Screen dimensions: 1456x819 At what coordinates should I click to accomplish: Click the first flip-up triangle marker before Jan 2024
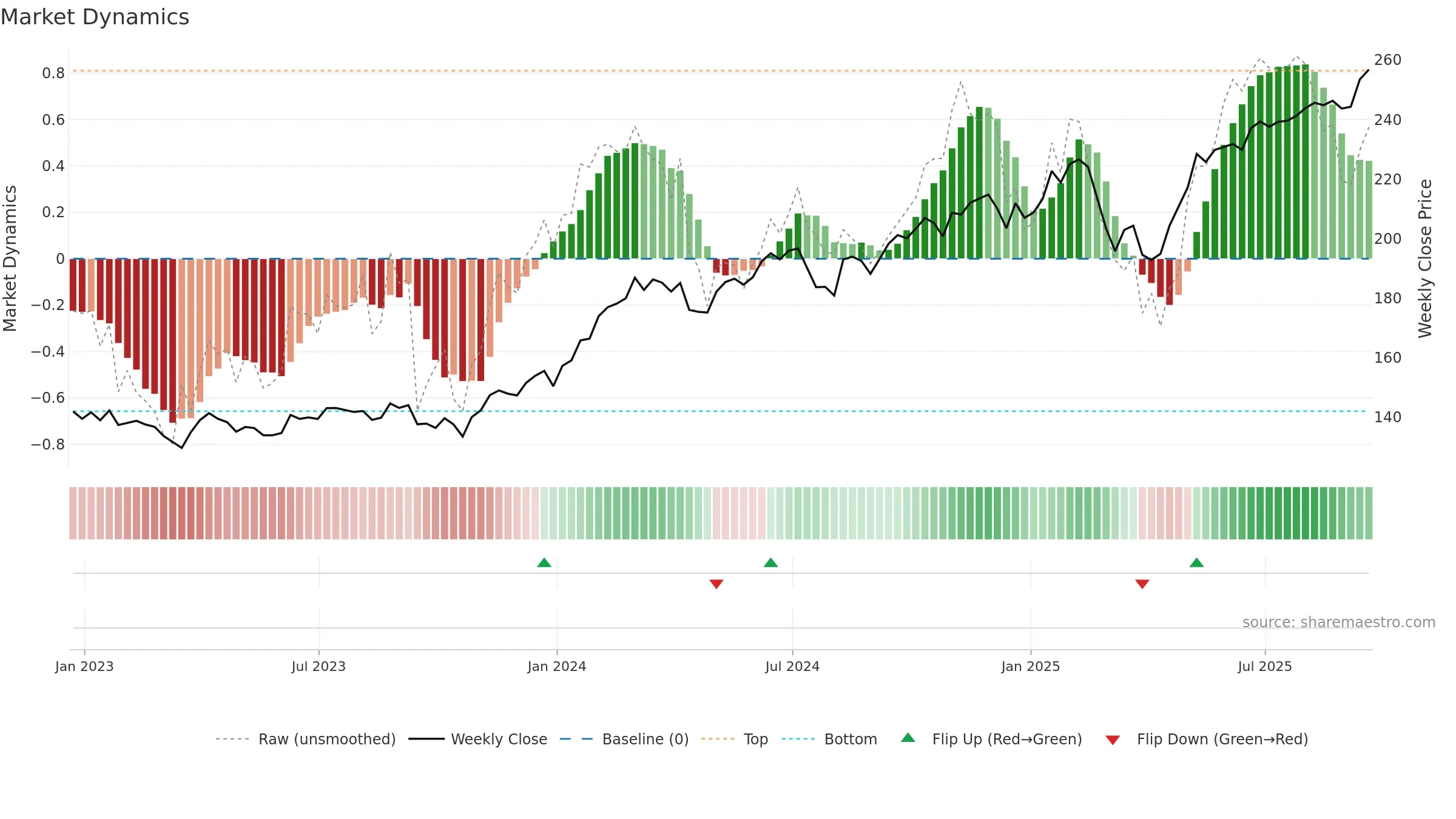(544, 562)
